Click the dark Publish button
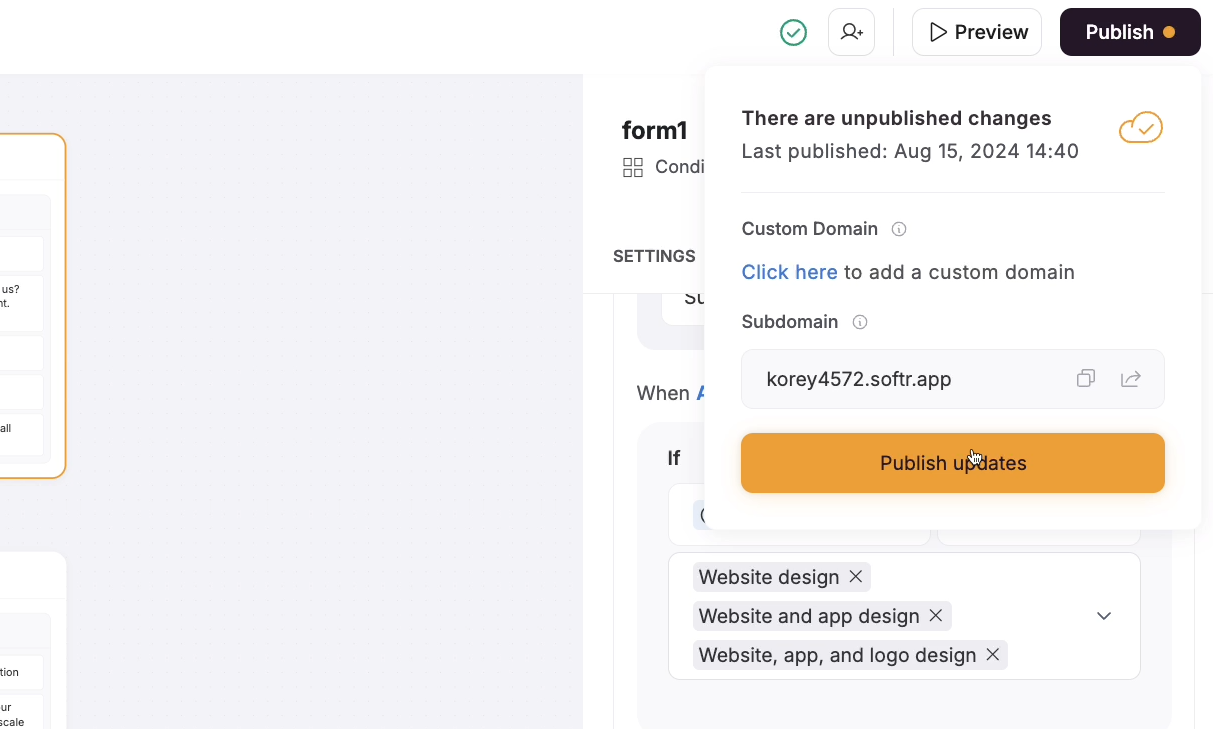1213x729 pixels. [x=1130, y=32]
